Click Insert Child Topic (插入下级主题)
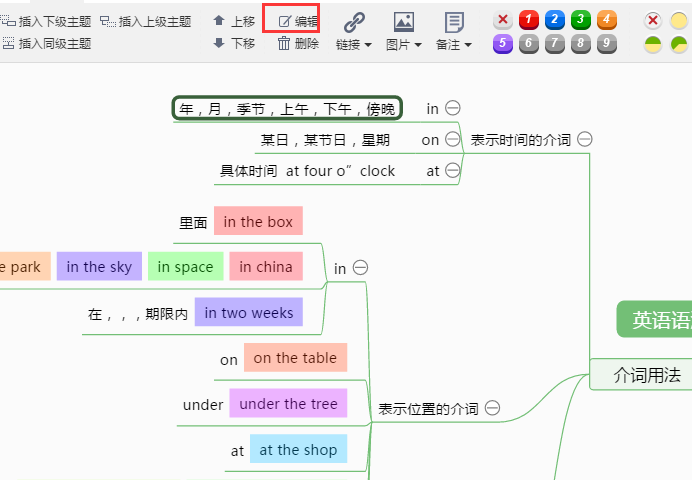The height and width of the screenshot is (480, 692). click(x=46, y=21)
